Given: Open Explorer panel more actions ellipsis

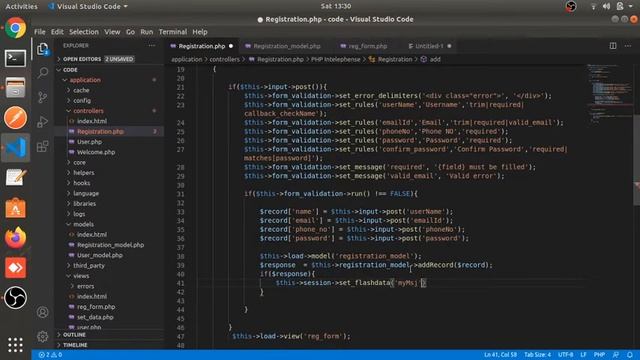Looking at the screenshot, I should 152,46.
